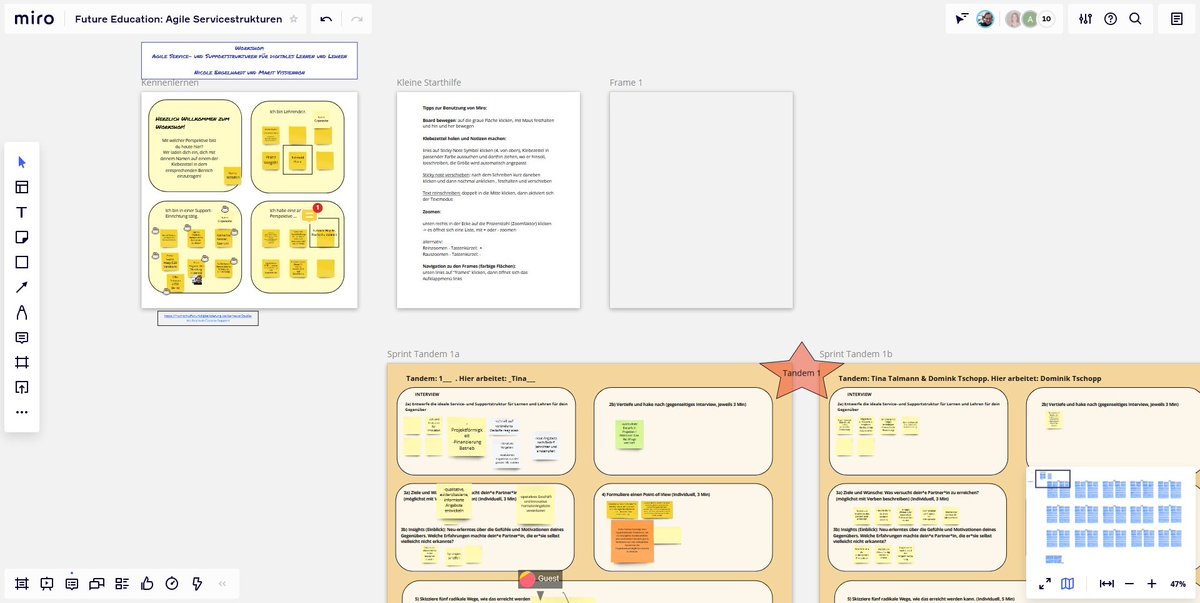Click the Undo arrow
Viewport: 1200px width, 603px height.
[326, 19]
